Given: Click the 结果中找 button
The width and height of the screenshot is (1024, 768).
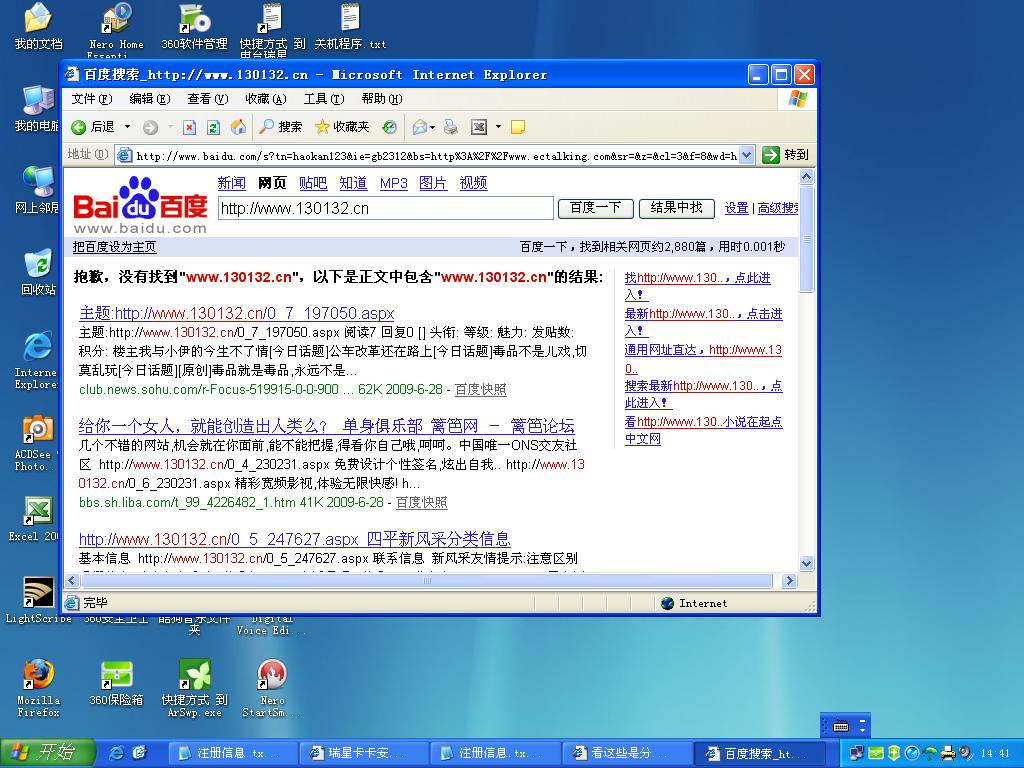Looking at the screenshot, I should (x=677, y=208).
